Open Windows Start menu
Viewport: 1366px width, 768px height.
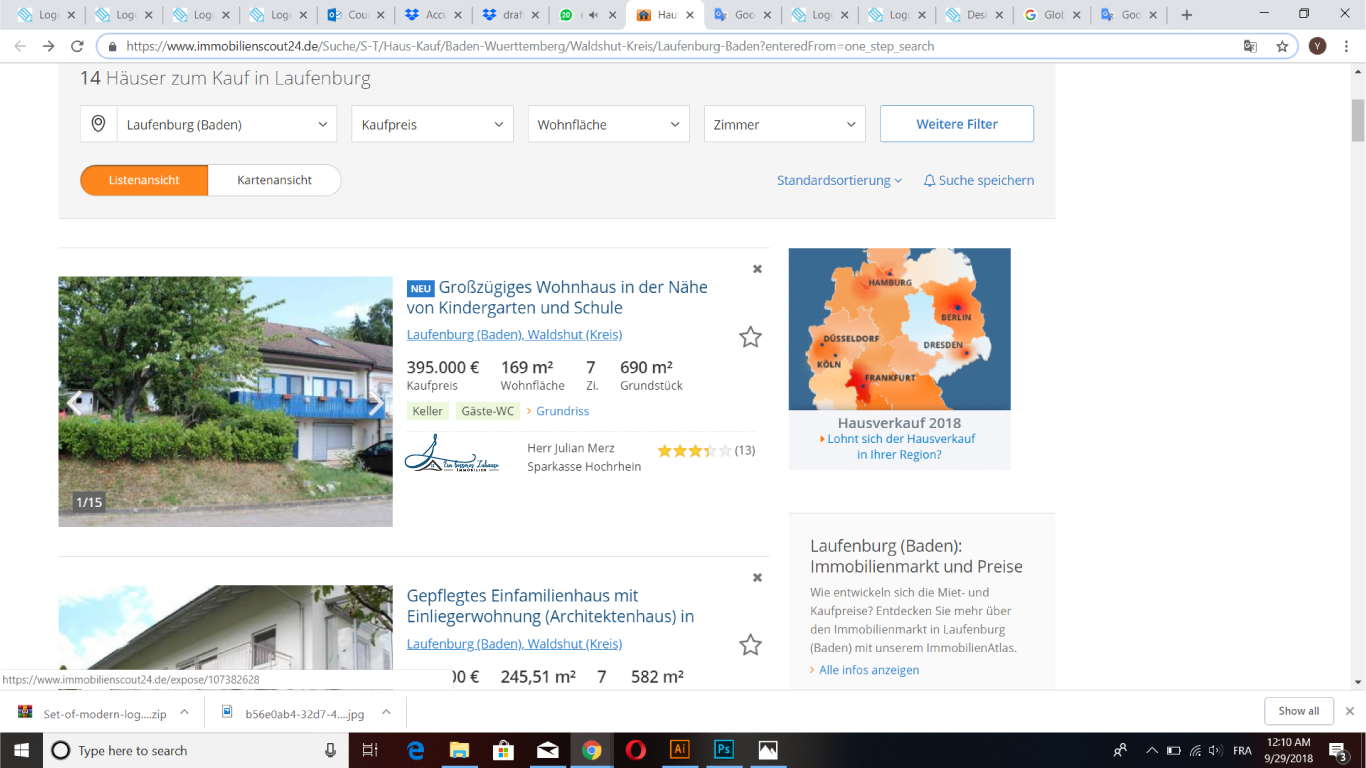pyautogui.click(x=22, y=750)
